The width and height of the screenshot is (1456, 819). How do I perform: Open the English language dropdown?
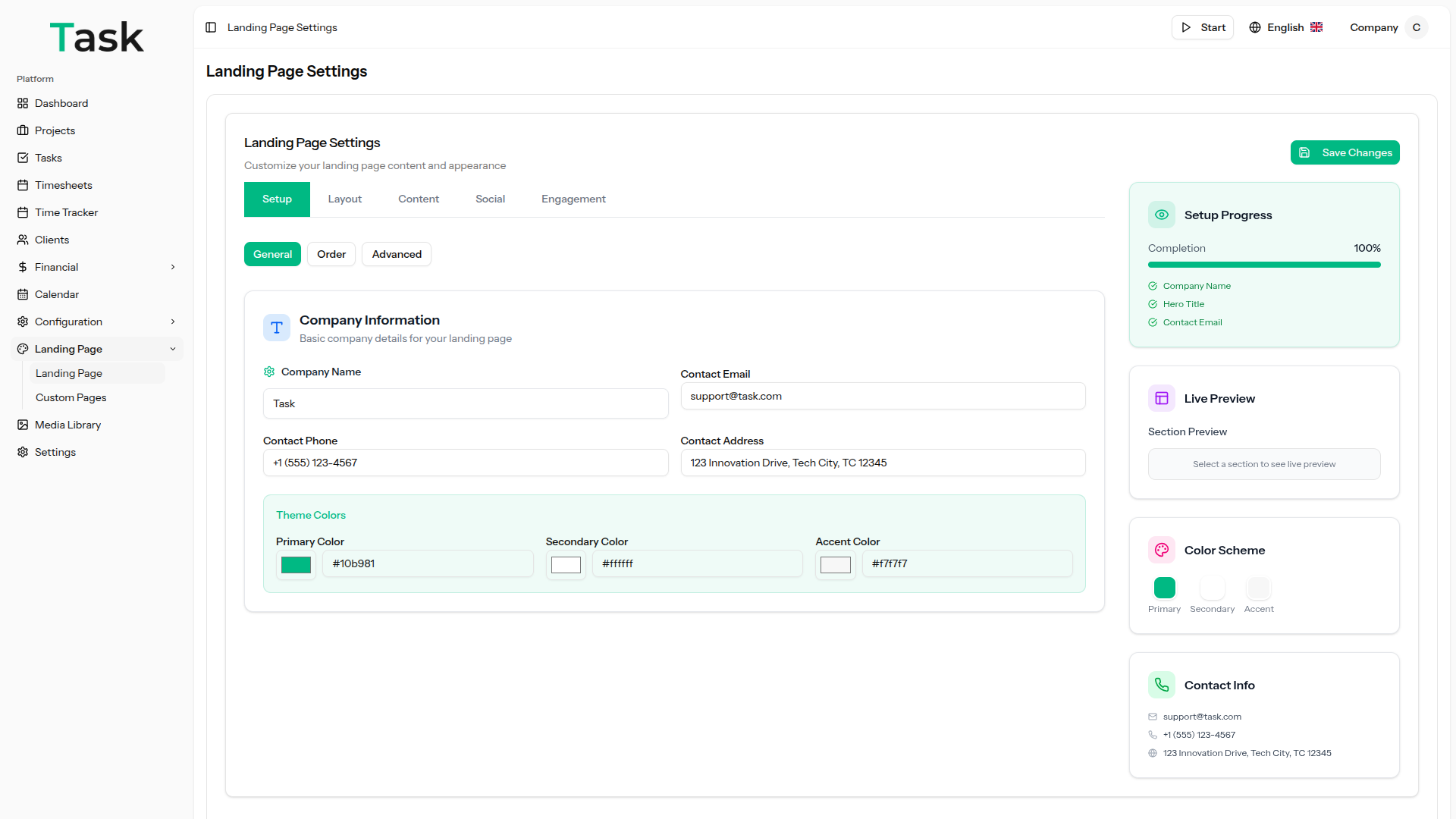point(1286,27)
